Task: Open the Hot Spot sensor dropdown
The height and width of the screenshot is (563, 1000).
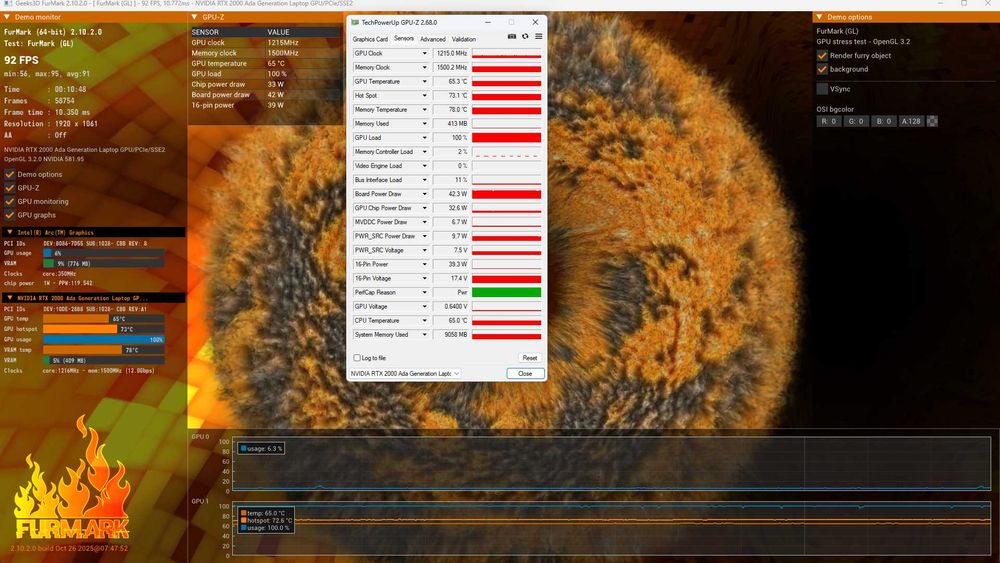Action: point(424,96)
